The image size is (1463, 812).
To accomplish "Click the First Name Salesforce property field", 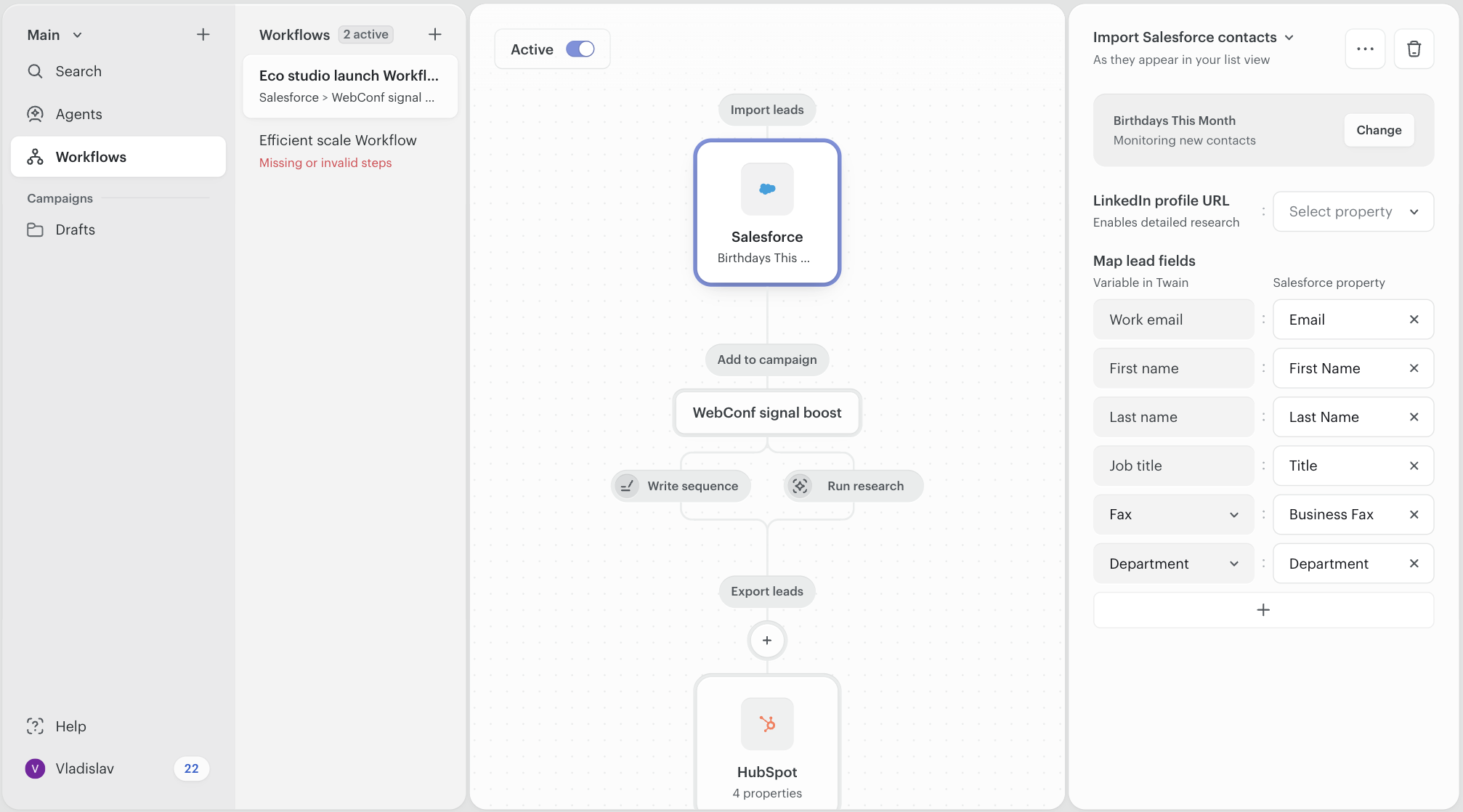I will coord(1353,368).
